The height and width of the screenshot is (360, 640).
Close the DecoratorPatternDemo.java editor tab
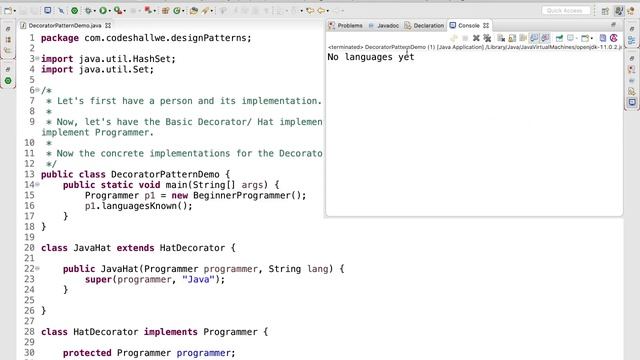coord(108,25)
